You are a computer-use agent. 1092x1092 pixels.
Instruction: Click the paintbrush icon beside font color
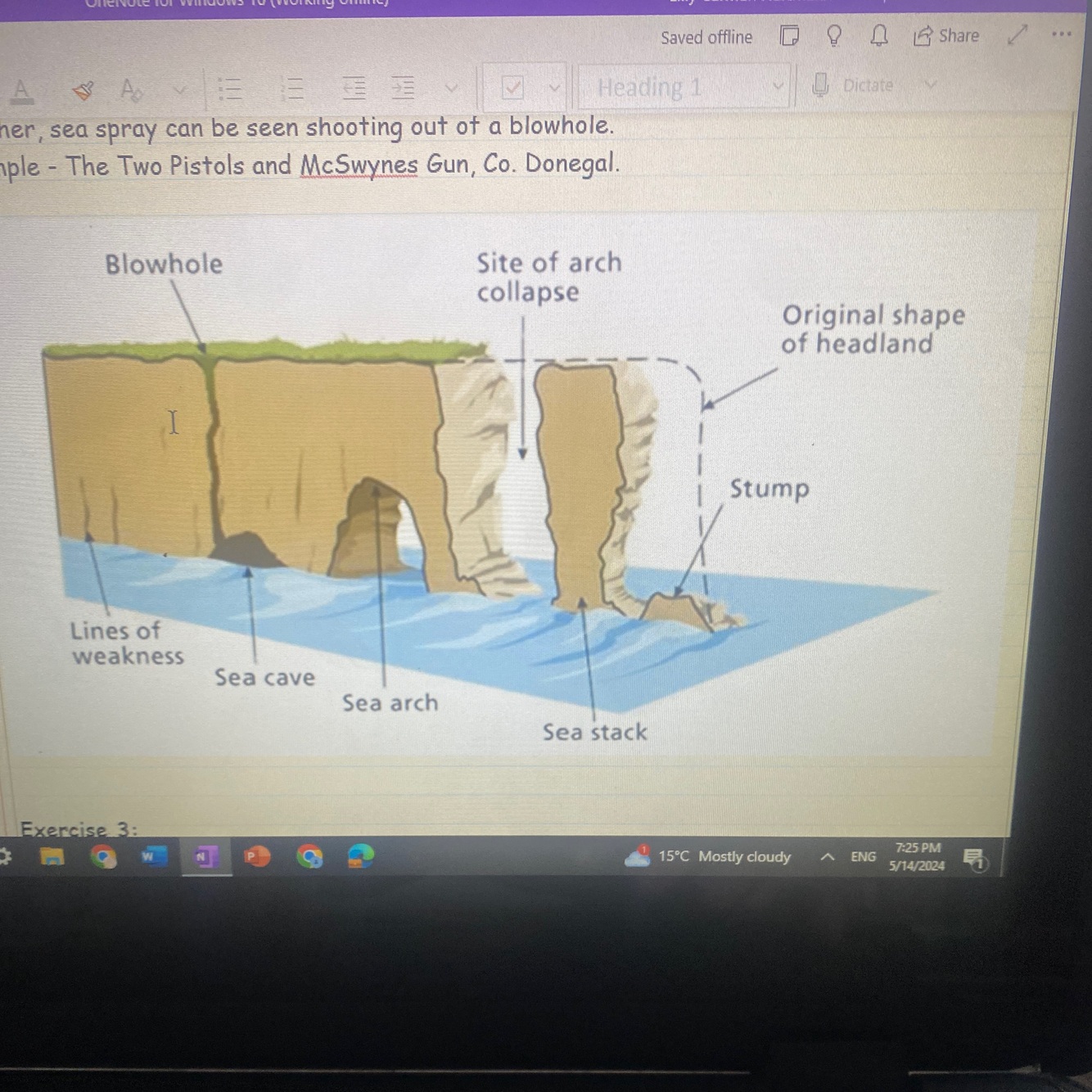click(x=83, y=91)
